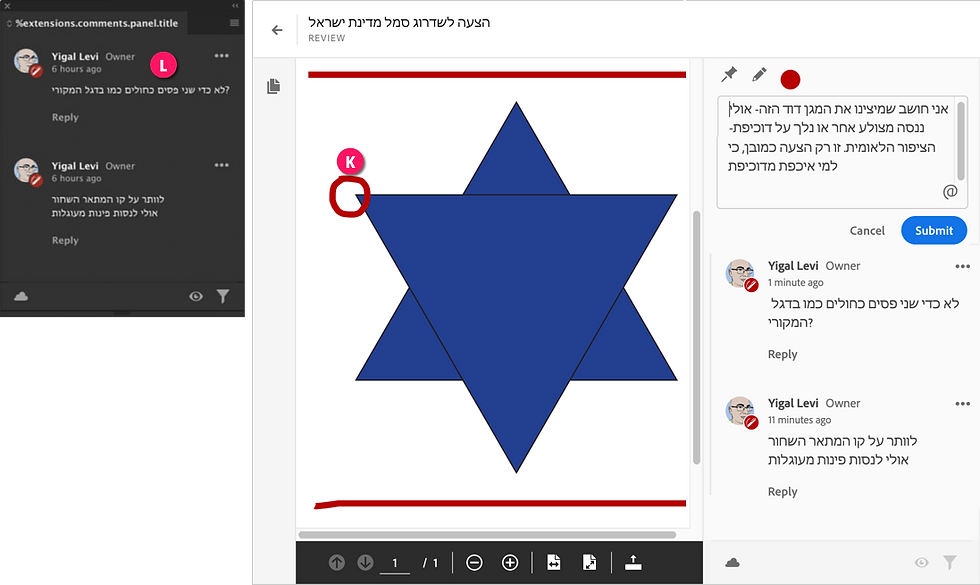Reply to the 1 minute ago comment
980x585 pixels.
[782, 354]
